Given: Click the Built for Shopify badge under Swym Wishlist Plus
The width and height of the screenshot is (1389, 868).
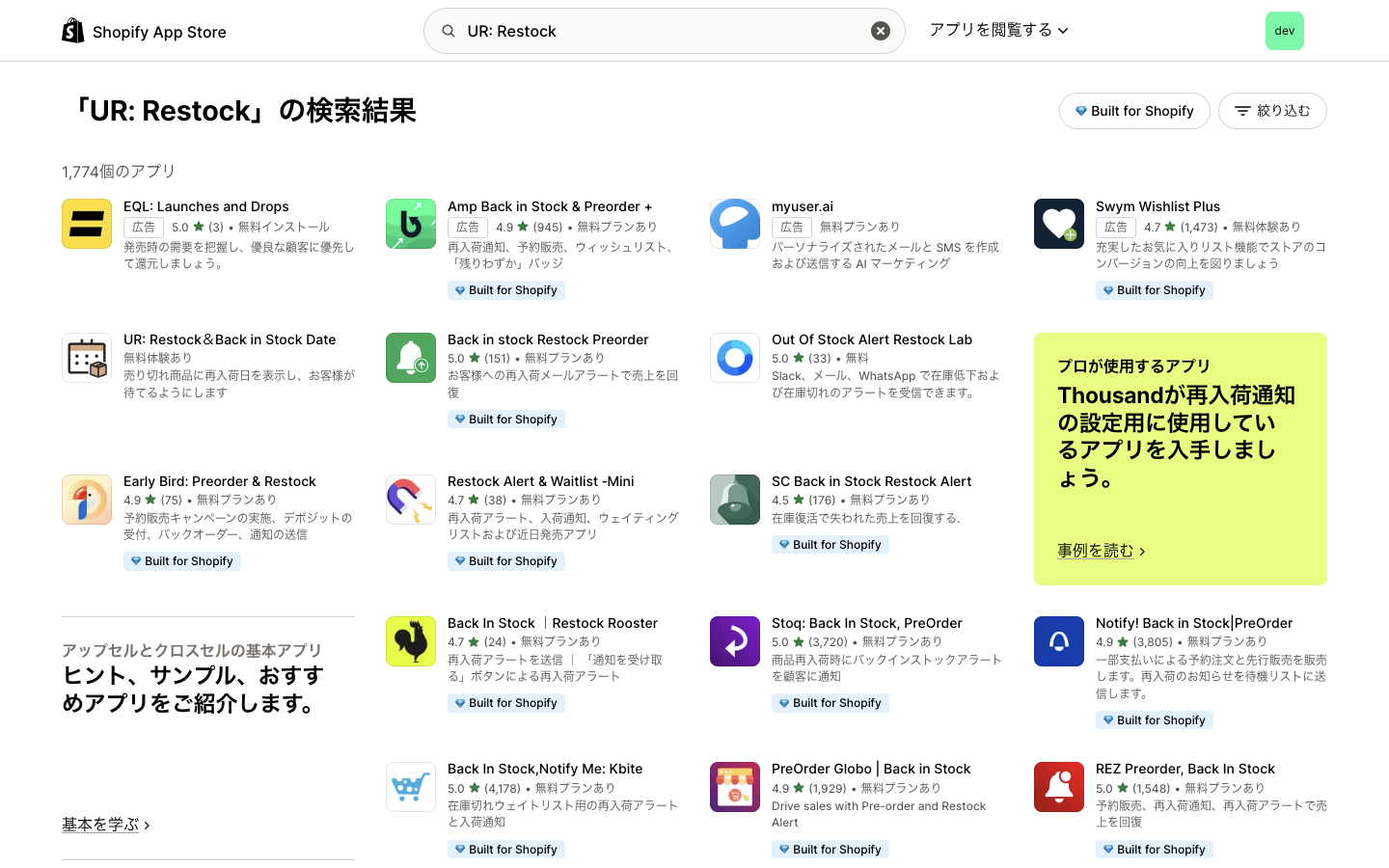Looking at the screenshot, I should click(x=1155, y=290).
